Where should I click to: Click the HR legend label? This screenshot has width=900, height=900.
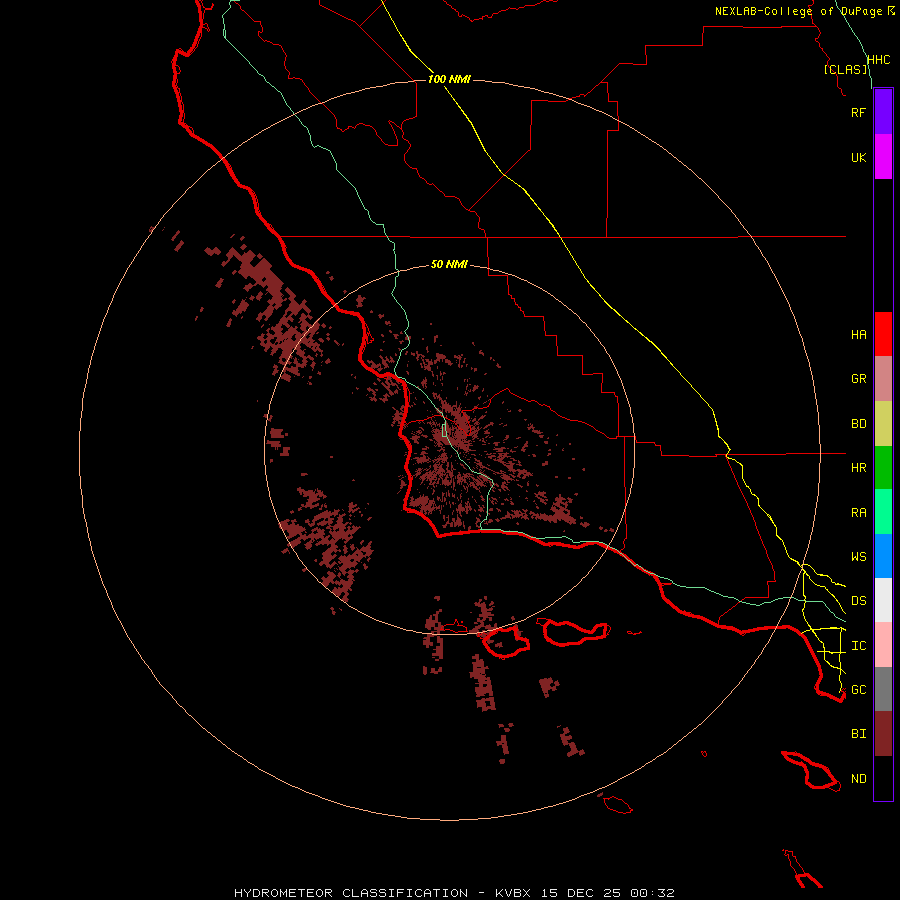(x=858, y=468)
